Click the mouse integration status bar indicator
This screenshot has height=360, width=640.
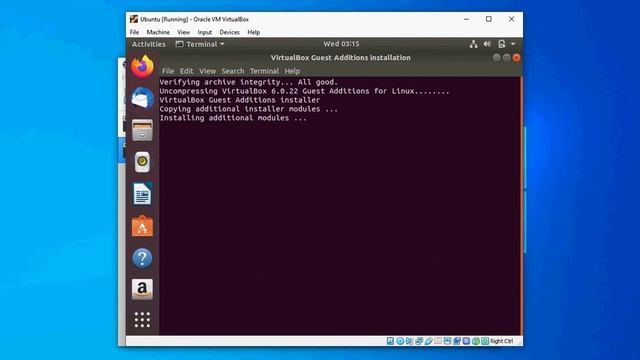(476, 341)
